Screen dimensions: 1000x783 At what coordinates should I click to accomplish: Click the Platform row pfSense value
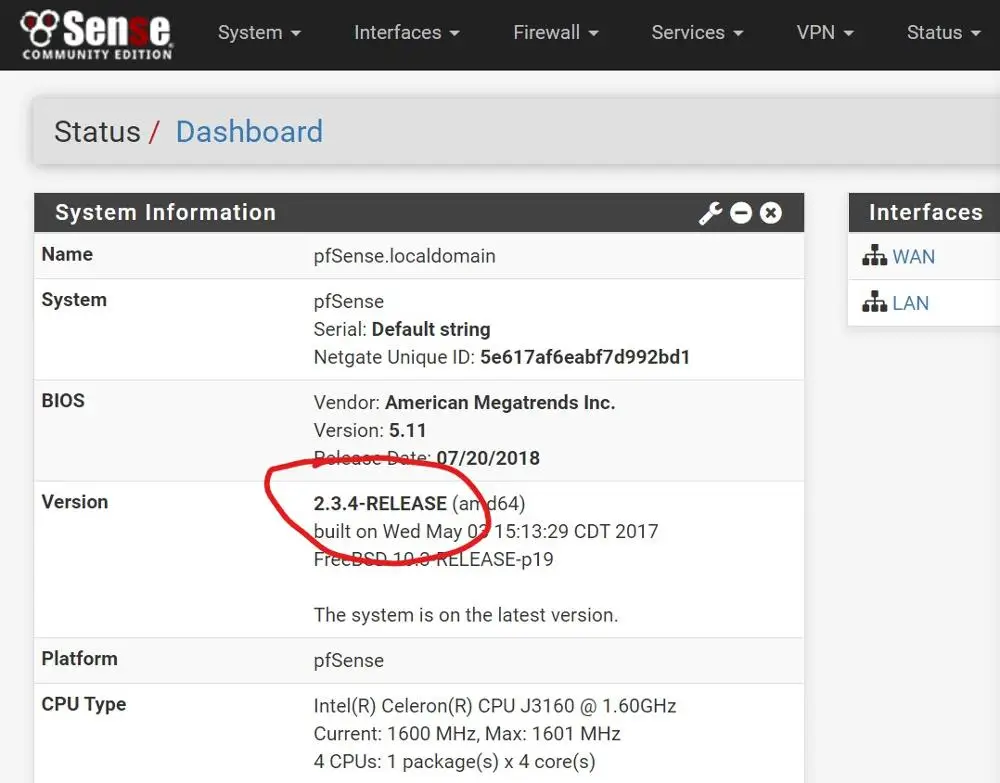point(348,661)
